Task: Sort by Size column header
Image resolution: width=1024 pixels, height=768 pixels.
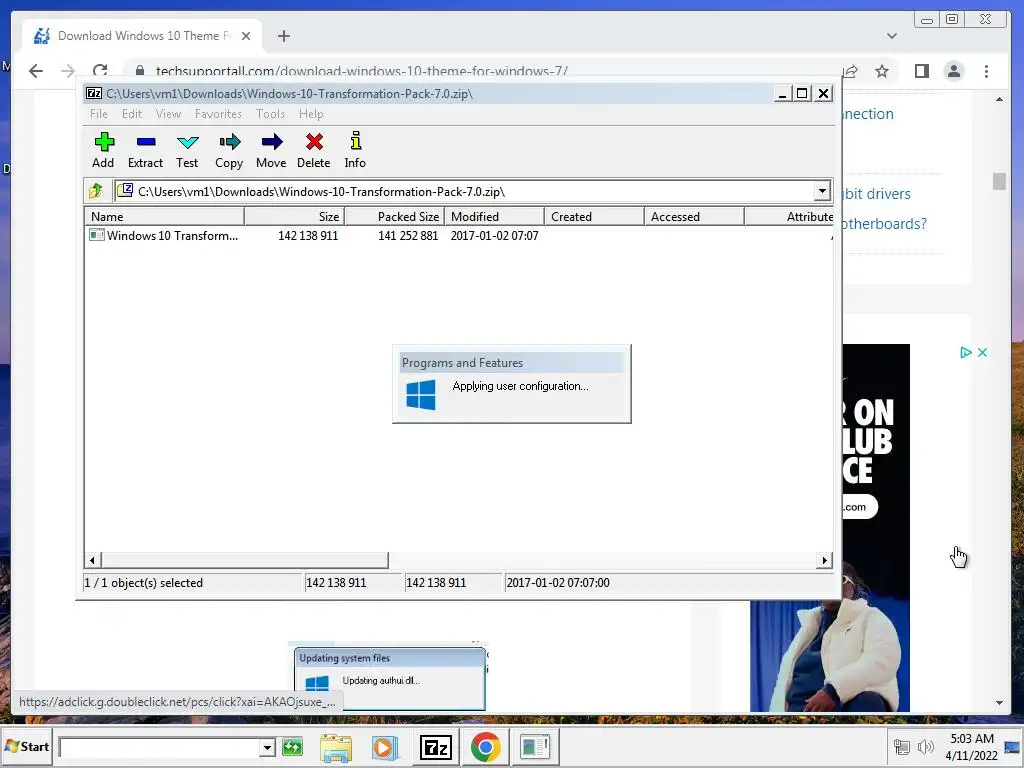Action: (294, 216)
